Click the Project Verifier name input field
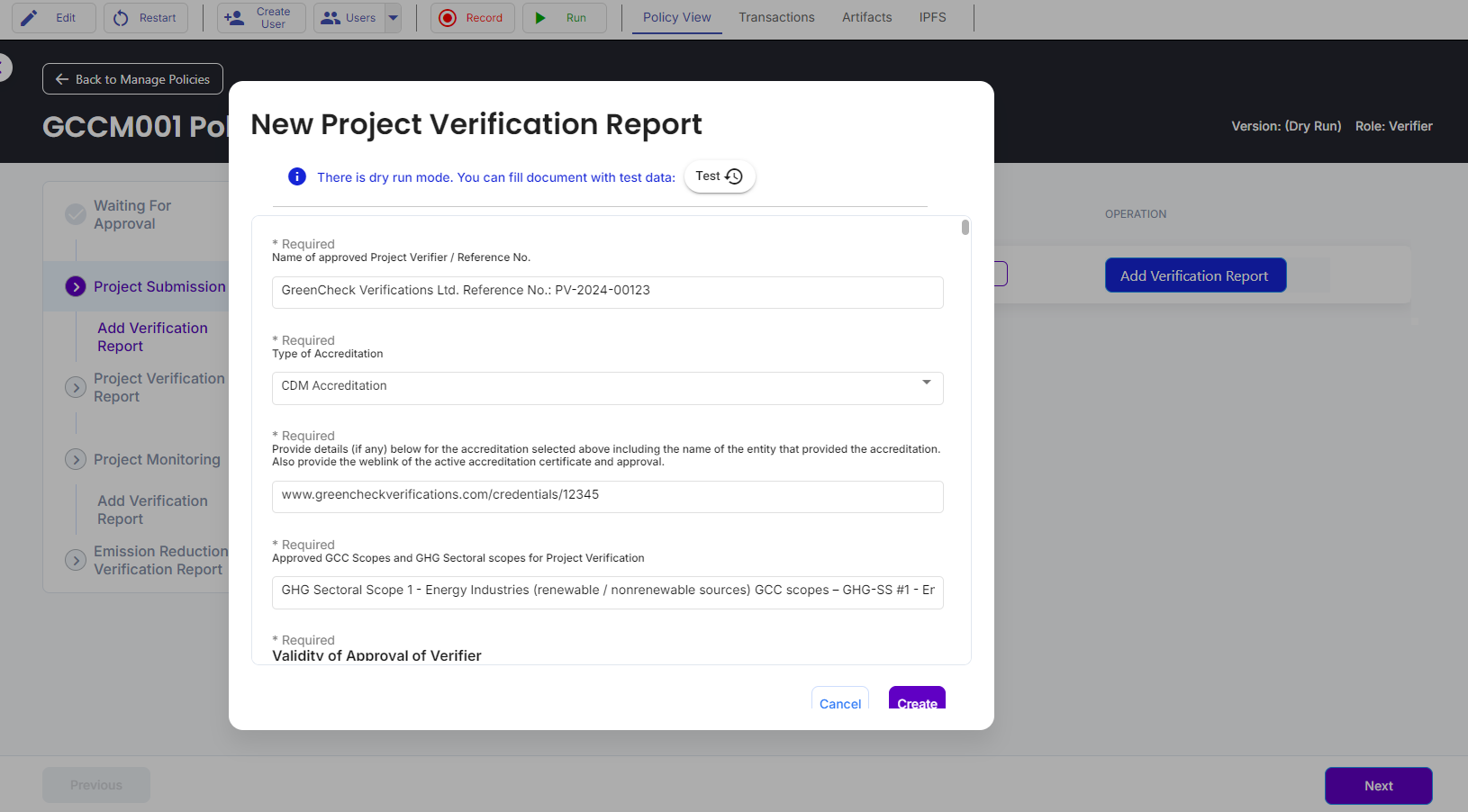The image size is (1468, 812). tap(607, 292)
